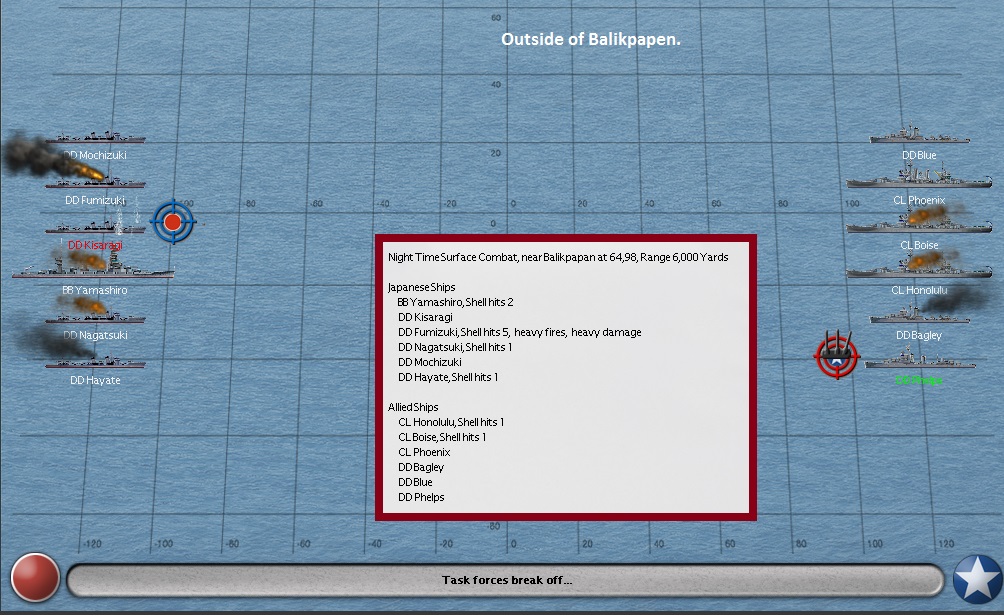Click the Night Time Surface Combat header line
Image resolution: width=1004 pixels, height=616 pixels.
(558, 257)
